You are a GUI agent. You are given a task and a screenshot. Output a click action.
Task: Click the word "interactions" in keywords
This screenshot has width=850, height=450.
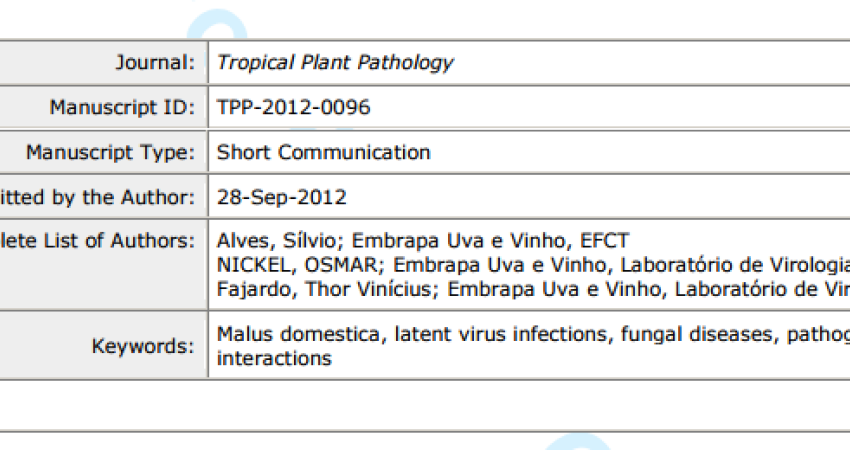point(274,358)
